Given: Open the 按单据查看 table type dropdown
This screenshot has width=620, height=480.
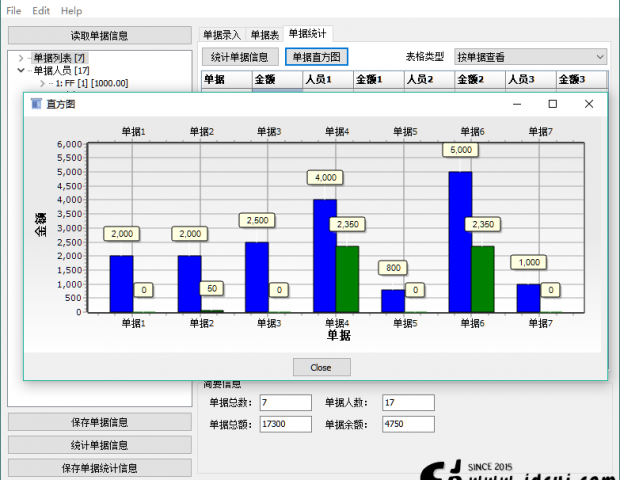Looking at the screenshot, I should (x=529, y=57).
